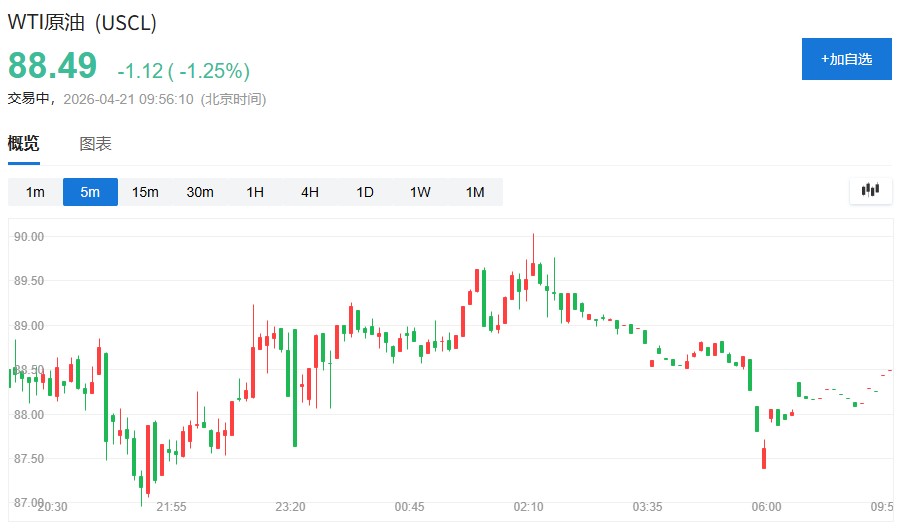Click the 06:00 time axis label
The width and height of the screenshot is (902, 529).
tap(766, 507)
